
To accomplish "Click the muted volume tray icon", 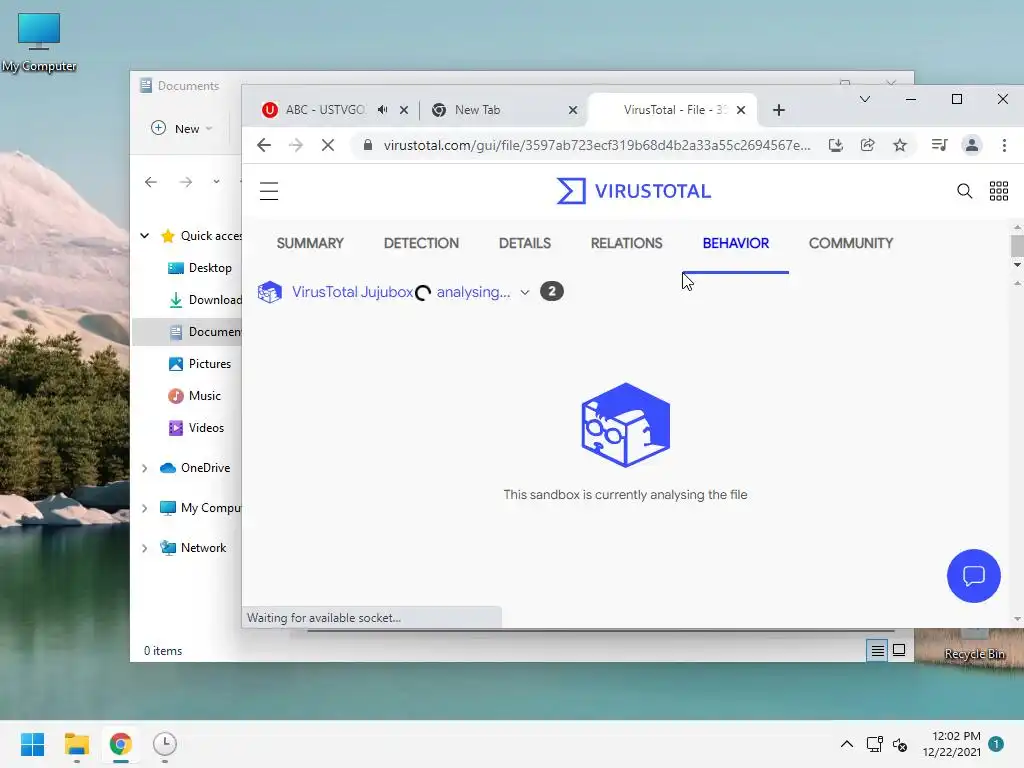I will pos(900,744).
